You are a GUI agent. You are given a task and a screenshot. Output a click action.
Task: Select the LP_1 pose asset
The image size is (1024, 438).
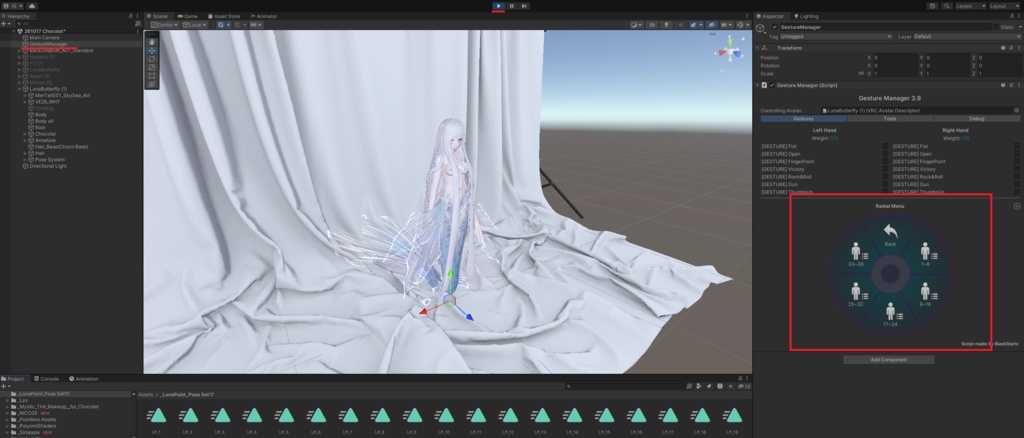point(156,419)
